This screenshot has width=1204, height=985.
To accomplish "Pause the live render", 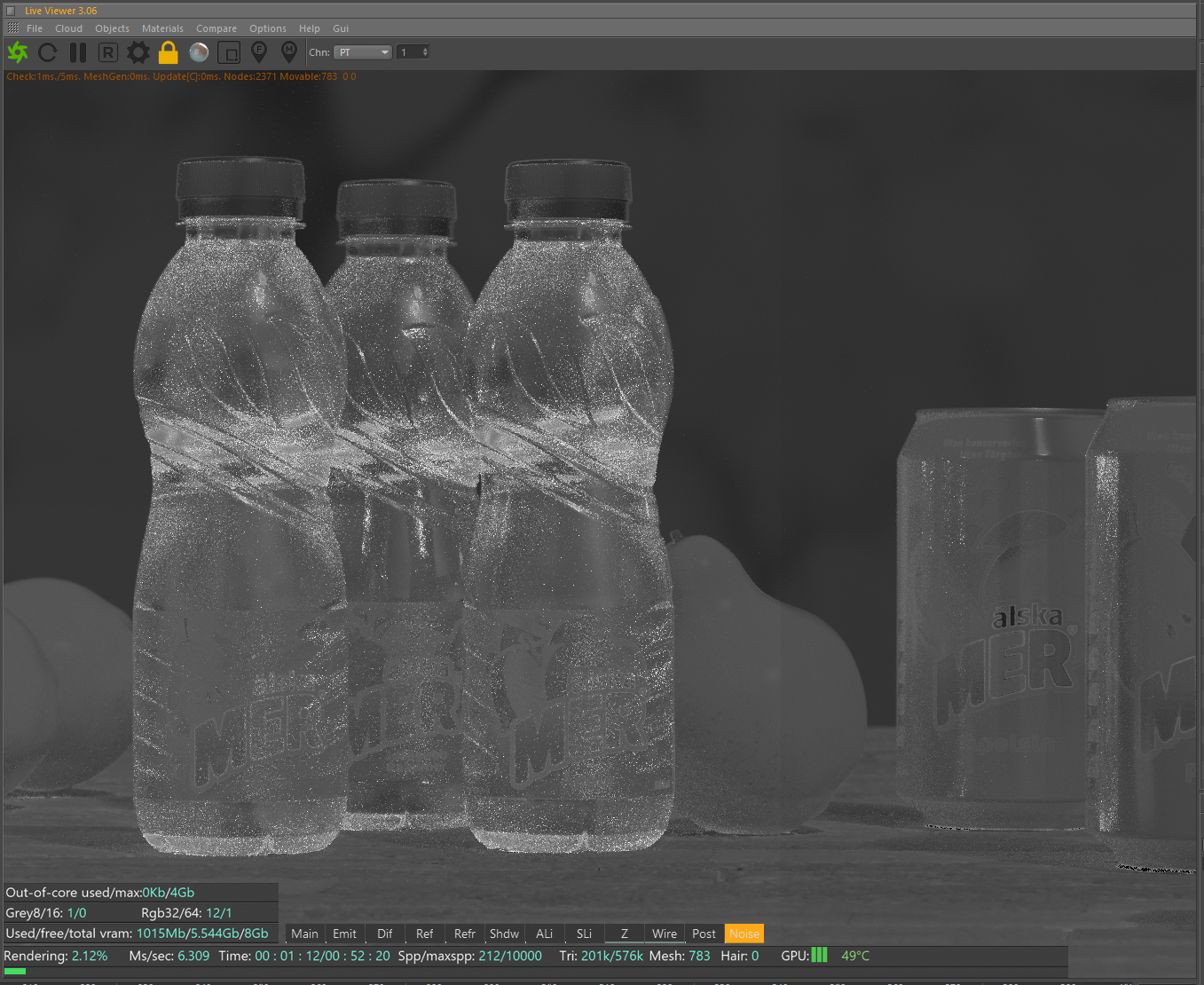I will (x=78, y=52).
